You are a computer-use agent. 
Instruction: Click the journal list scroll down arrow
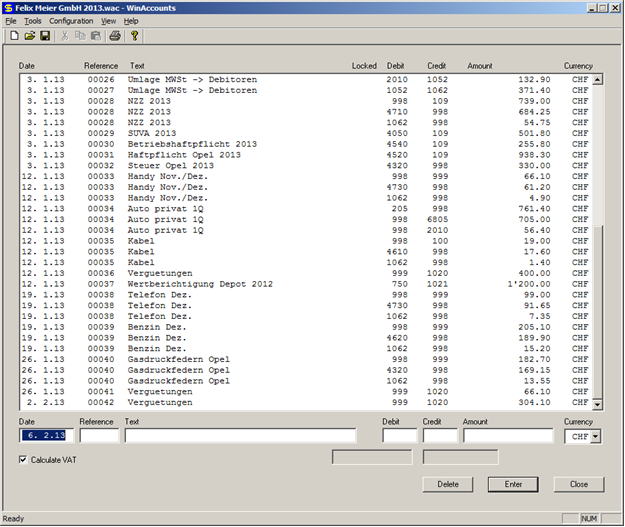[597, 405]
